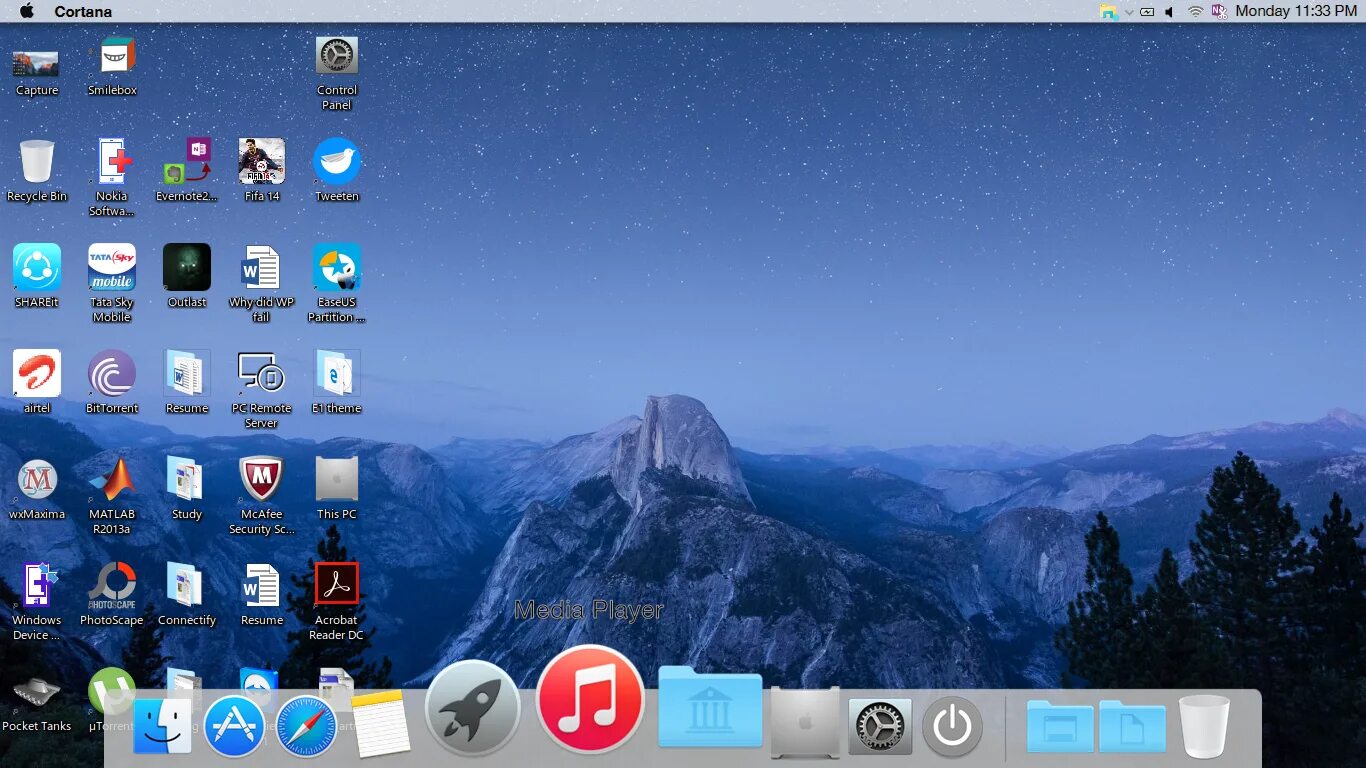This screenshot has height=768, width=1366.
Task: Expand the hidden tray icons chevron
Action: (x=1129, y=12)
